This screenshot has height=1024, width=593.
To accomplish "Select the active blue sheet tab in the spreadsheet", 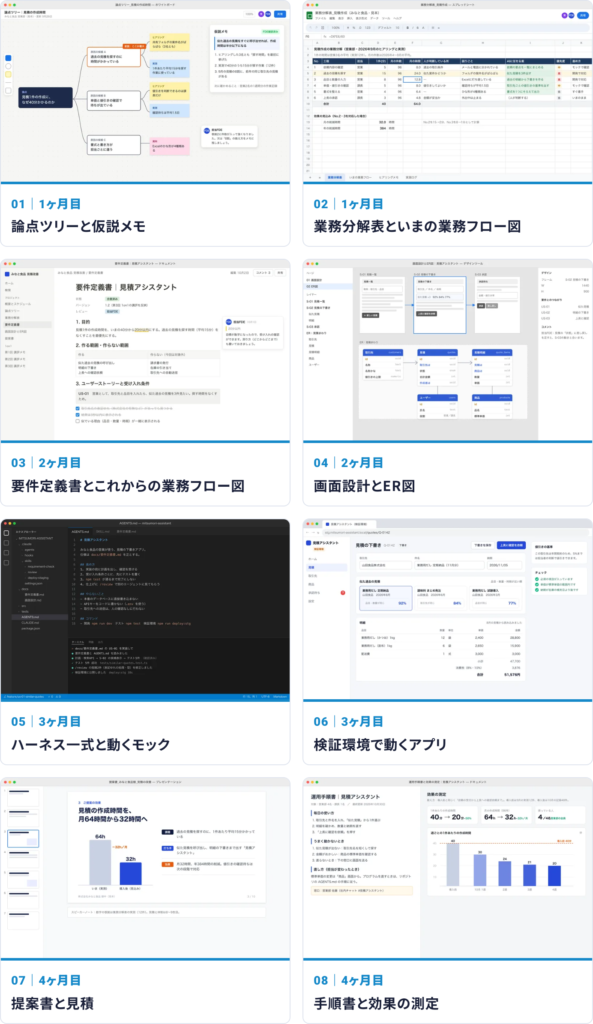I will (x=334, y=177).
